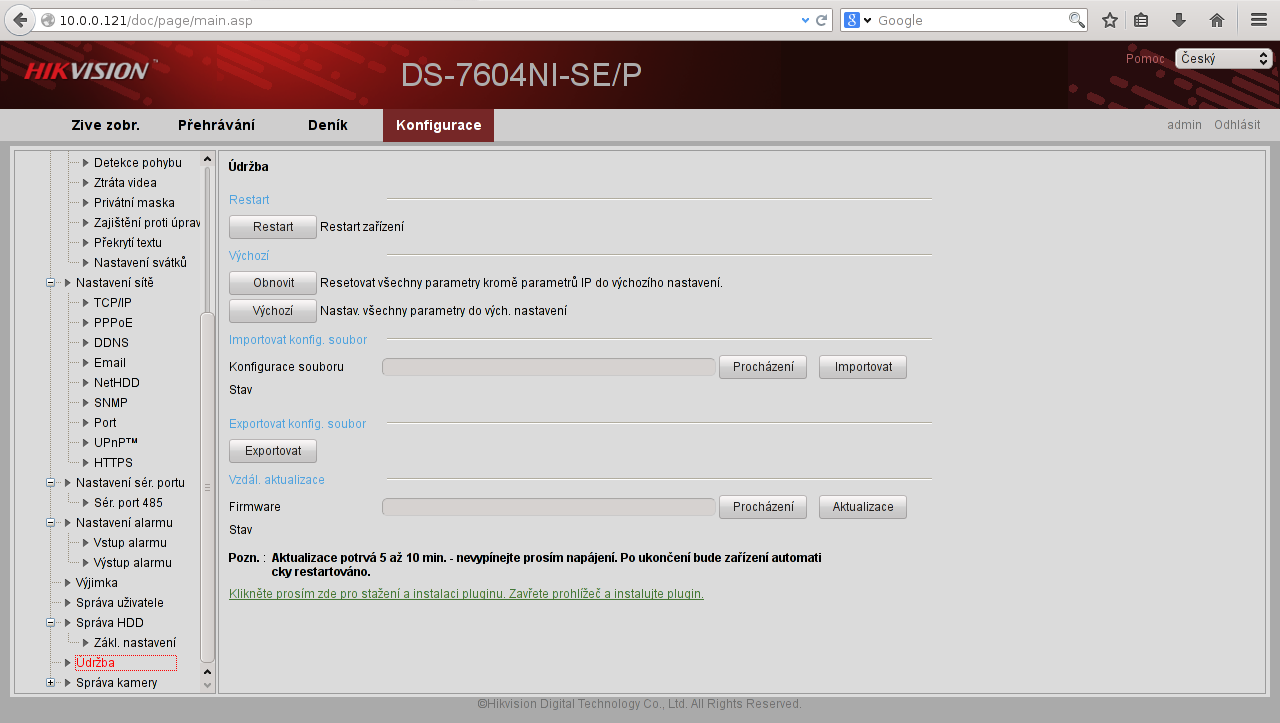Viewport: 1280px width, 723px height.
Task: Open the Český language dropdown
Action: [1224, 59]
